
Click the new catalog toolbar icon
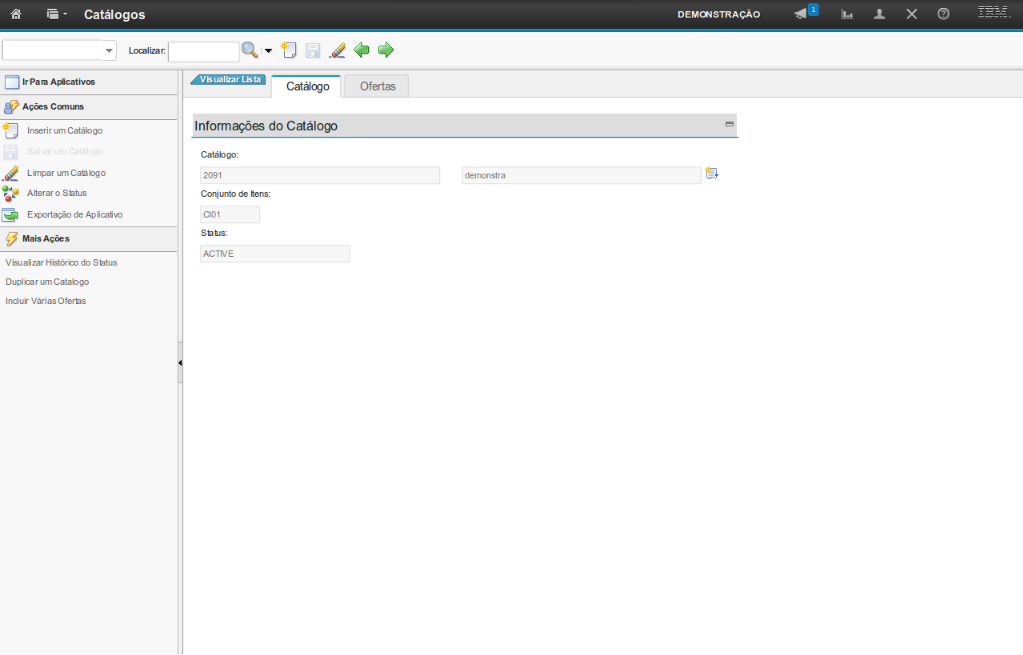[289, 50]
